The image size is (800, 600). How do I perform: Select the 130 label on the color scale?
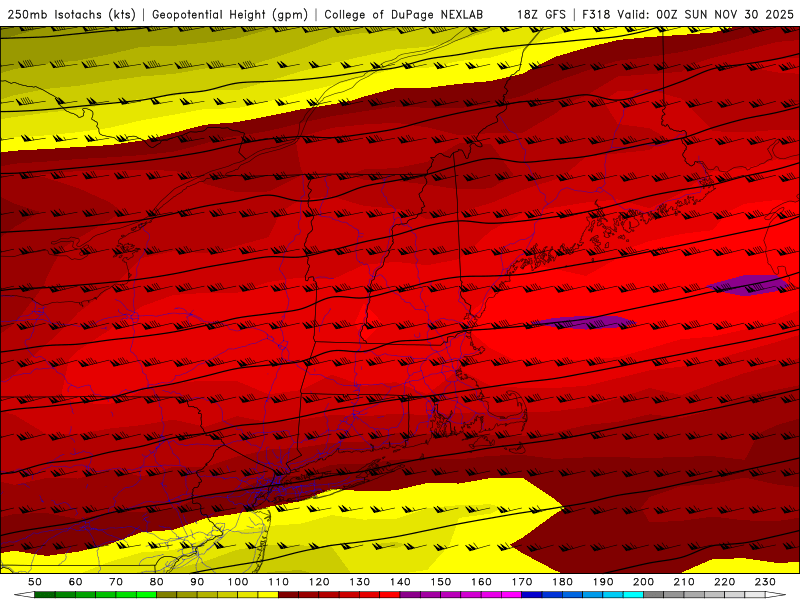[360, 582]
